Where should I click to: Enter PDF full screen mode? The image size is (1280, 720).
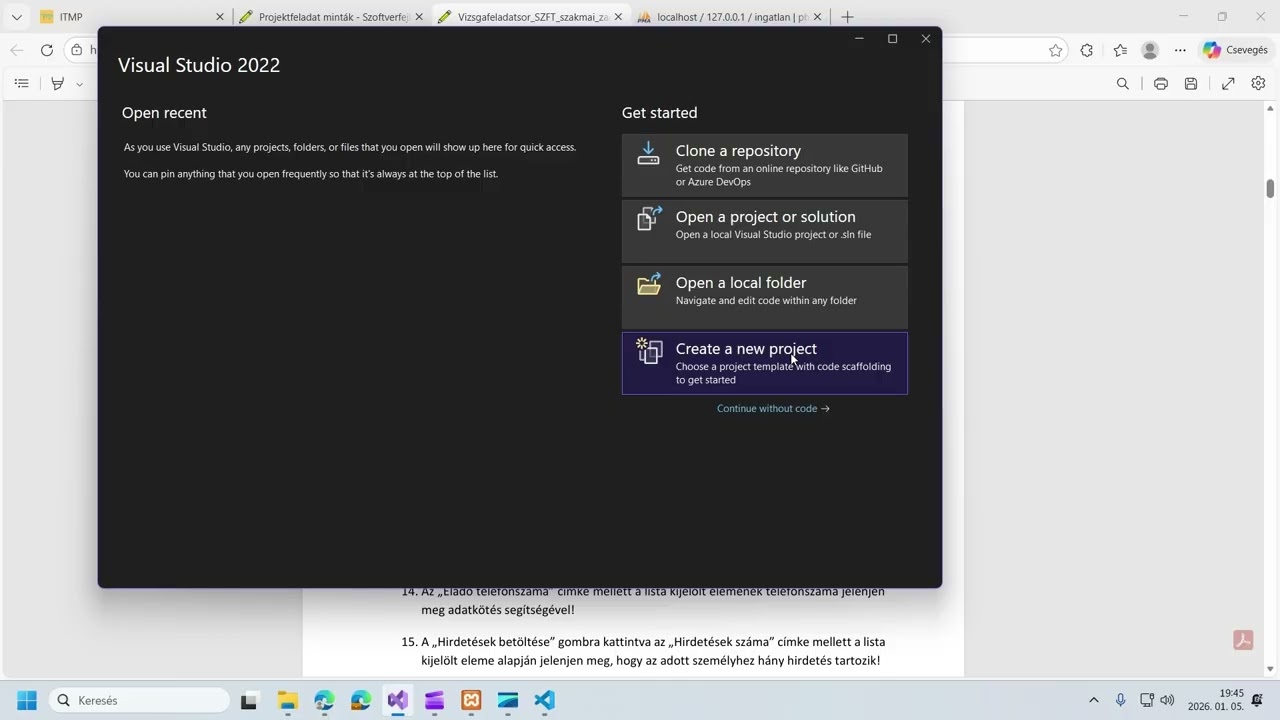[x=1228, y=84]
